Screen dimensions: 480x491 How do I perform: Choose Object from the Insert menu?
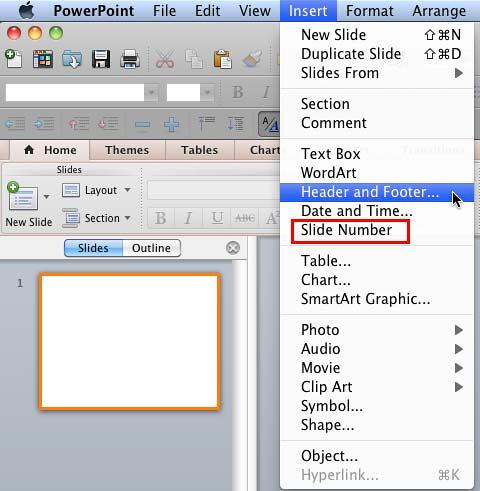click(x=377, y=456)
